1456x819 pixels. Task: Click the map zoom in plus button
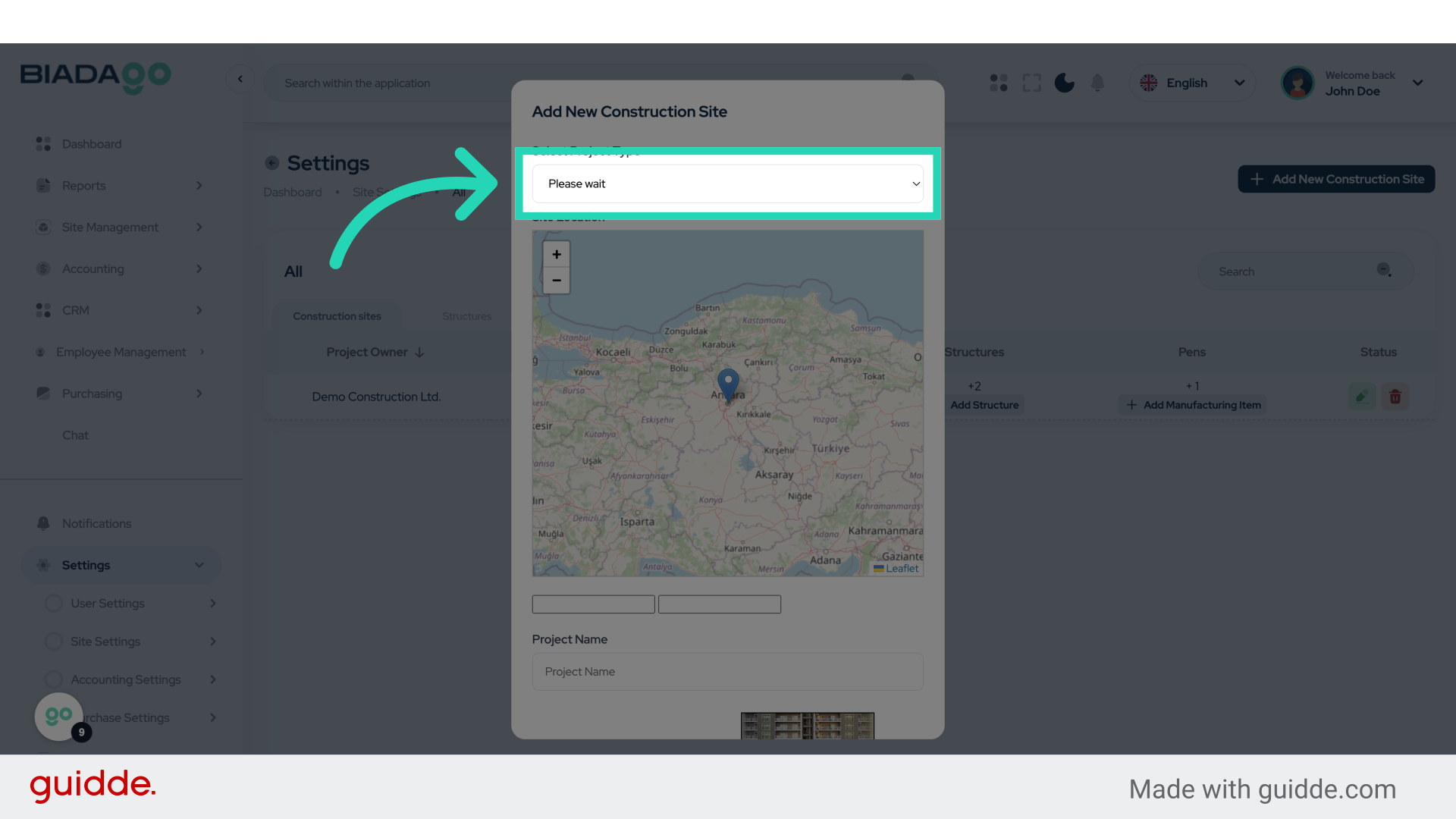point(556,255)
